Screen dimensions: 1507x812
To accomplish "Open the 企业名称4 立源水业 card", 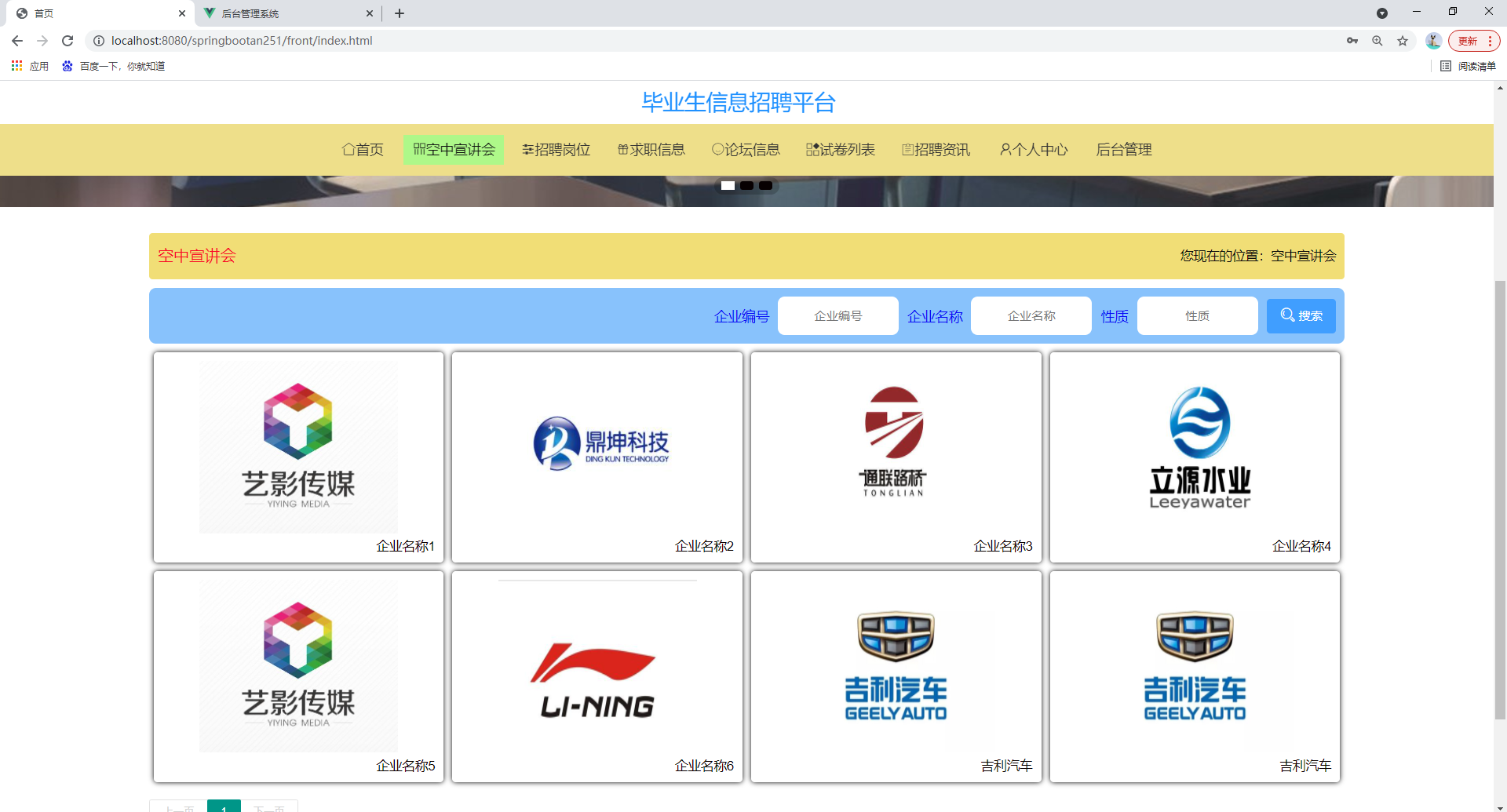I will coord(1195,457).
